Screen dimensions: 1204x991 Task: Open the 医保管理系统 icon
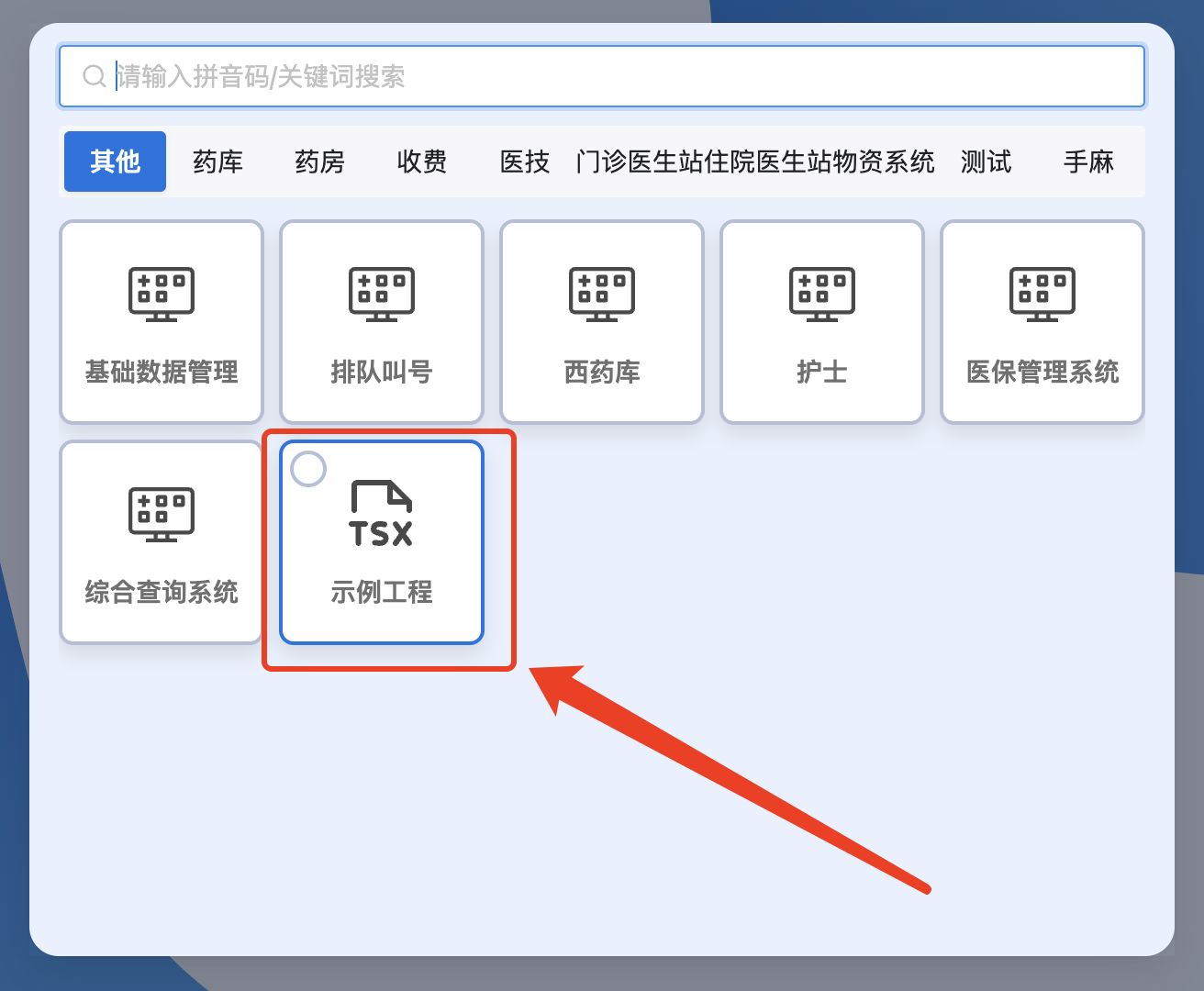[1042, 321]
